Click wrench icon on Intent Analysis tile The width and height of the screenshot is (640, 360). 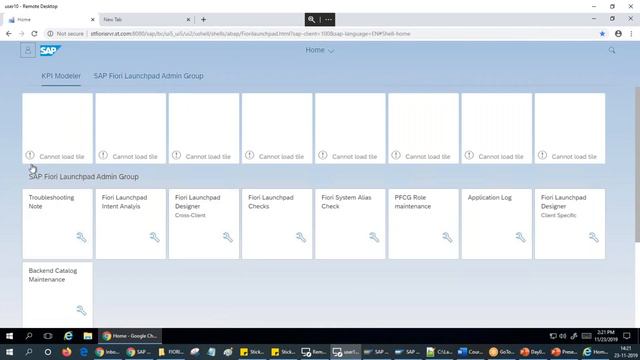pyautogui.click(x=154, y=238)
